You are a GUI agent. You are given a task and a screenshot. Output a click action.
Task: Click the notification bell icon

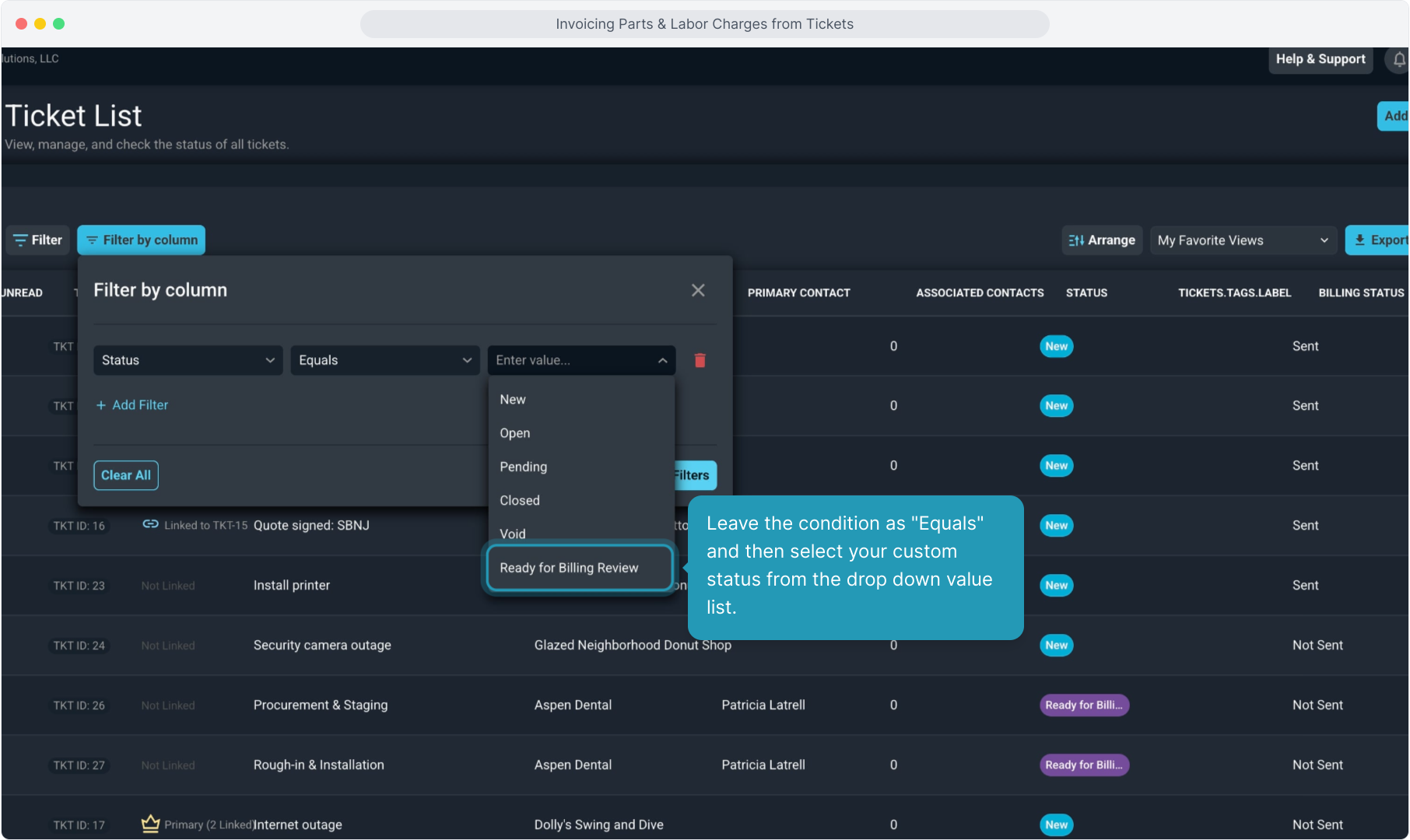1398,60
